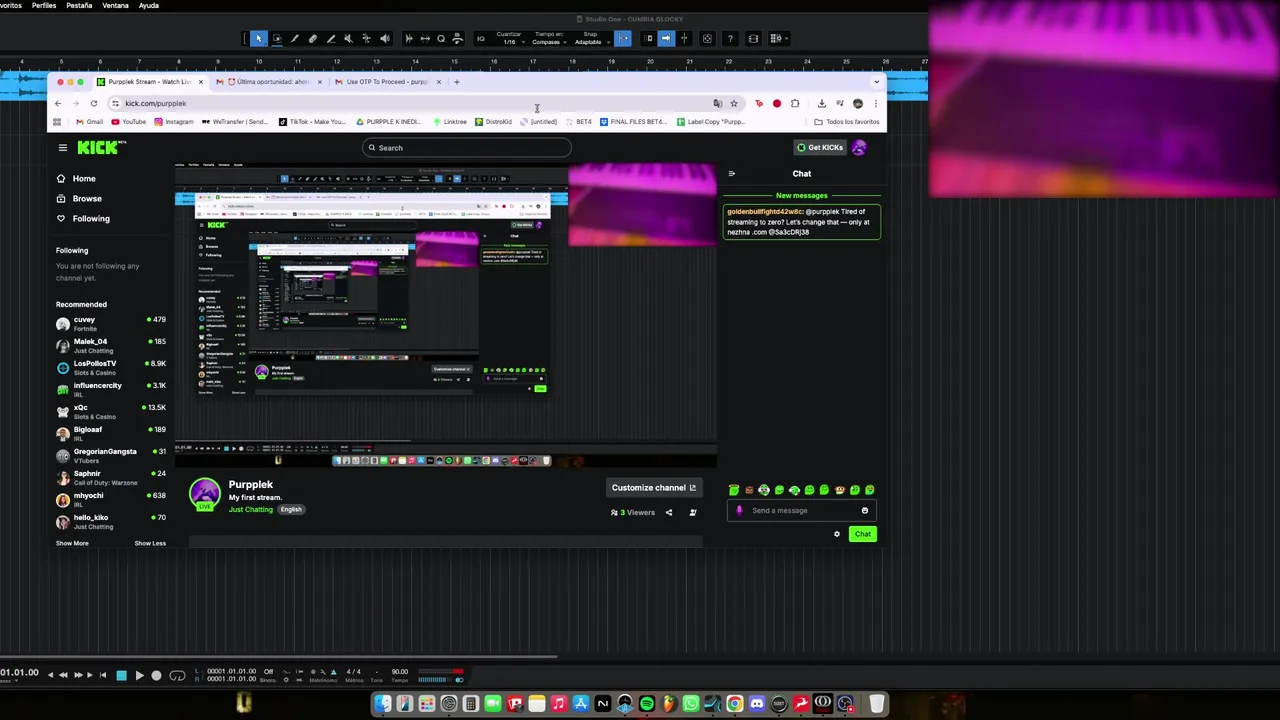Open the emoji picker in chat input
1280x720 pixels.
click(865, 510)
